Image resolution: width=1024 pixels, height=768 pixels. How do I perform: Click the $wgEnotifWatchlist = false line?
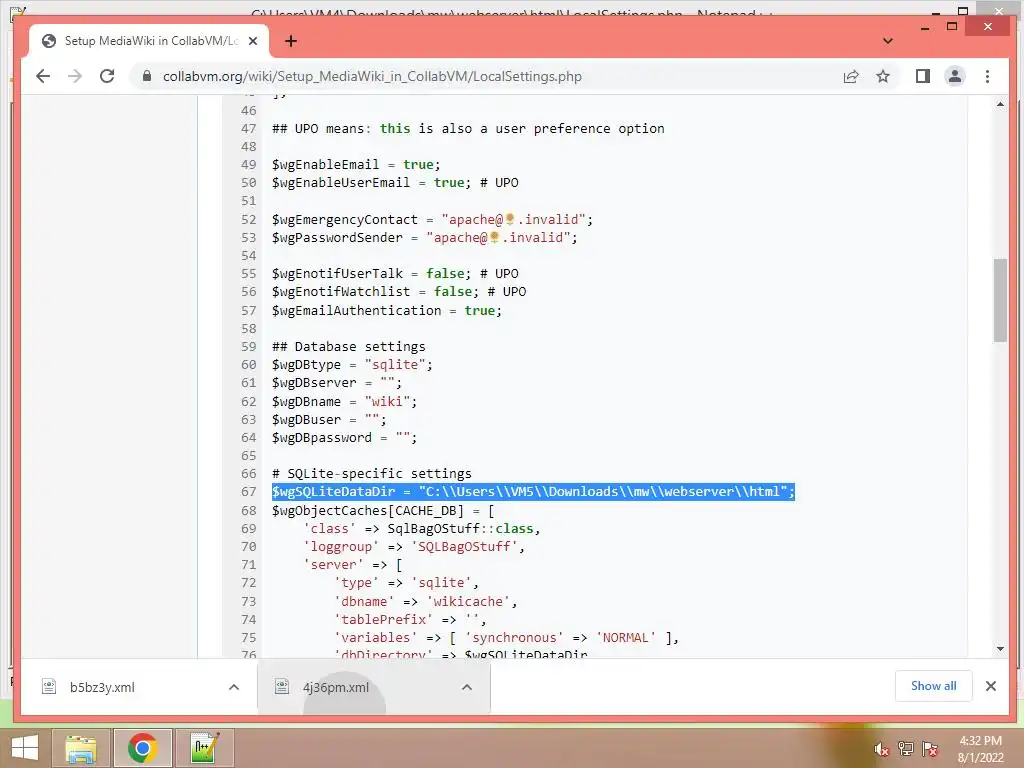[398, 291]
